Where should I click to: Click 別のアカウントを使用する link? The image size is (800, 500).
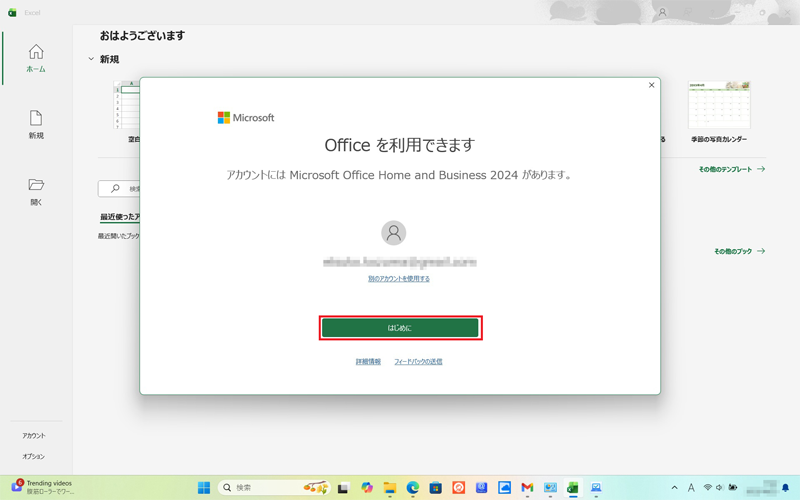399,279
